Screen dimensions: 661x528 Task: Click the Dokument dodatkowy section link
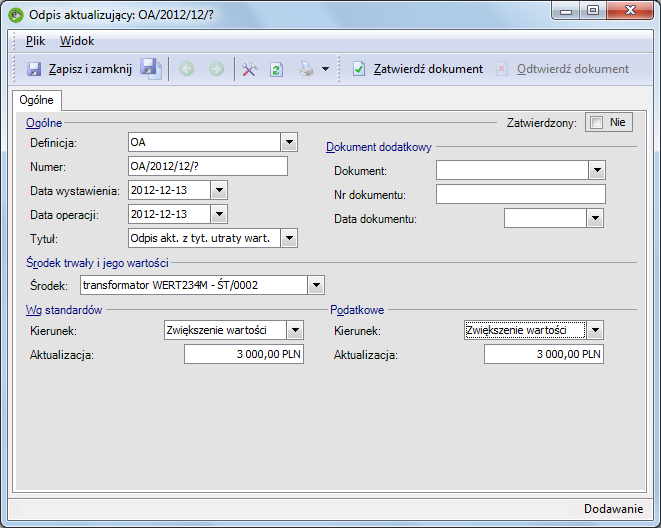pos(379,147)
